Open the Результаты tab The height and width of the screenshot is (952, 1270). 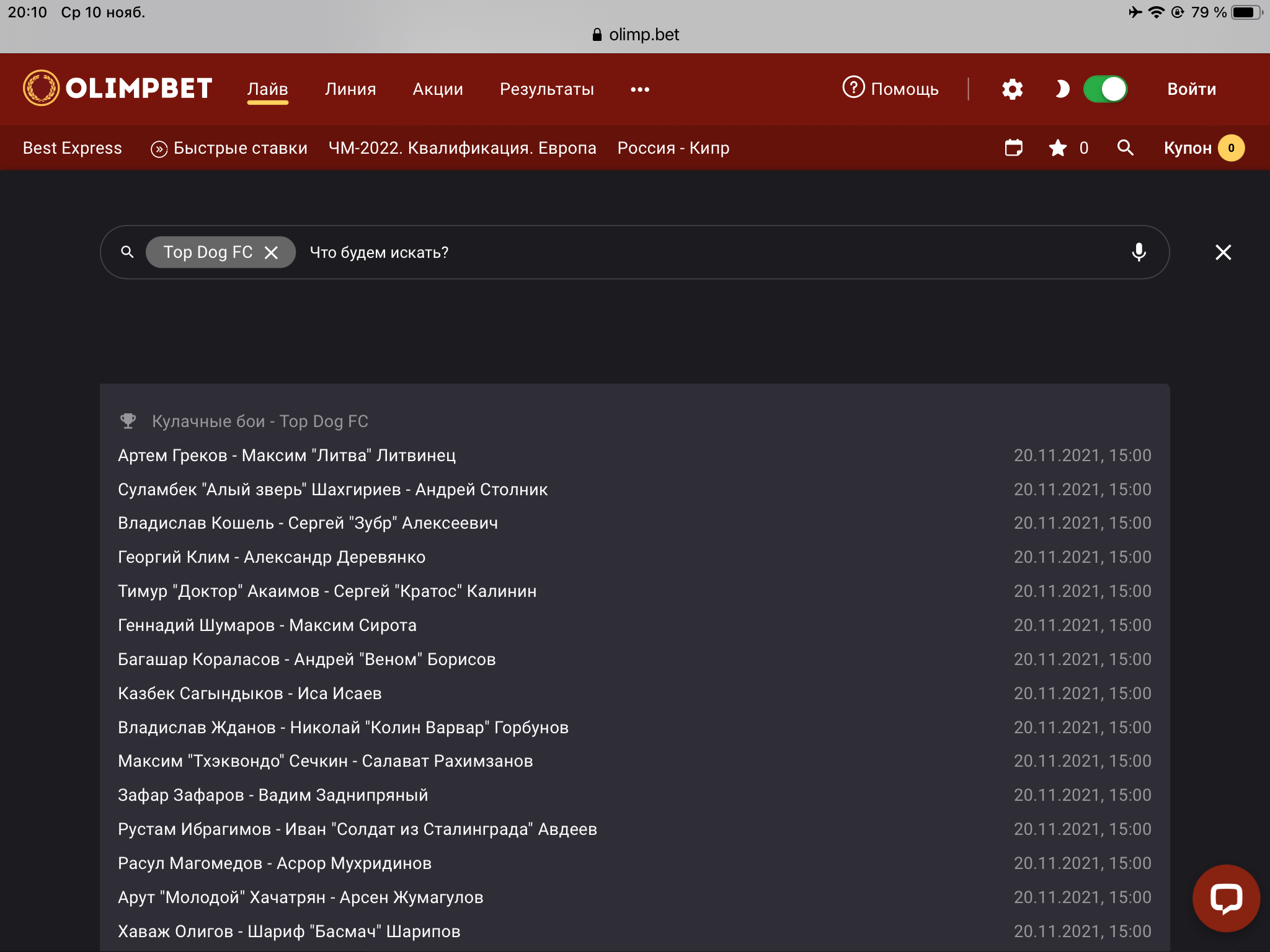547,89
